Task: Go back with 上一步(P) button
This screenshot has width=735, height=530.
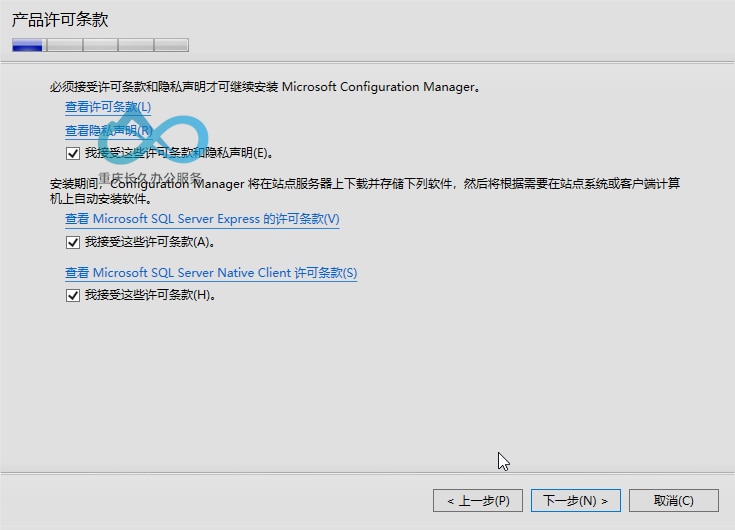Action: click(x=478, y=500)
